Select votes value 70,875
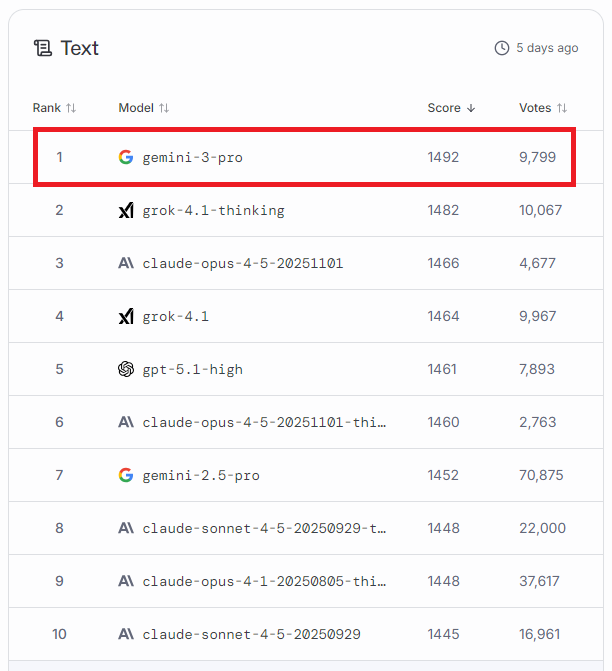 [541, 475]
